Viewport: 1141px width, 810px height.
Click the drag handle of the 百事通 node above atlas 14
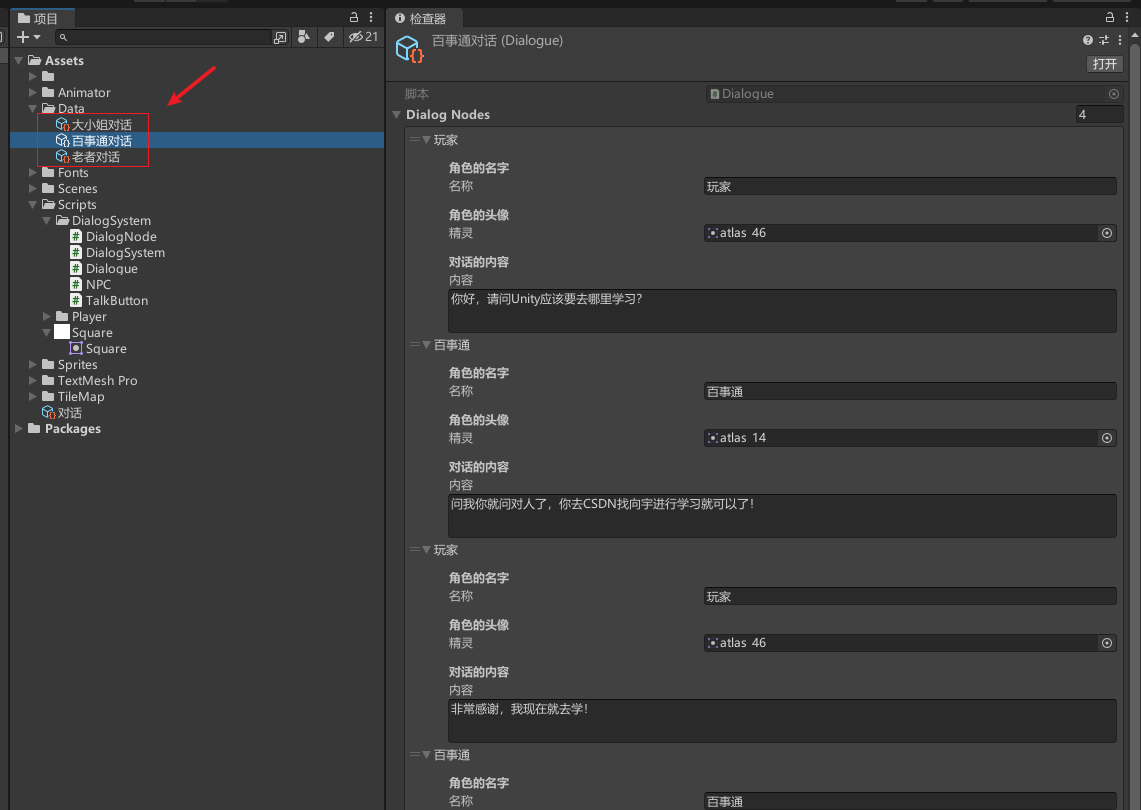click(x=415, y=345)
